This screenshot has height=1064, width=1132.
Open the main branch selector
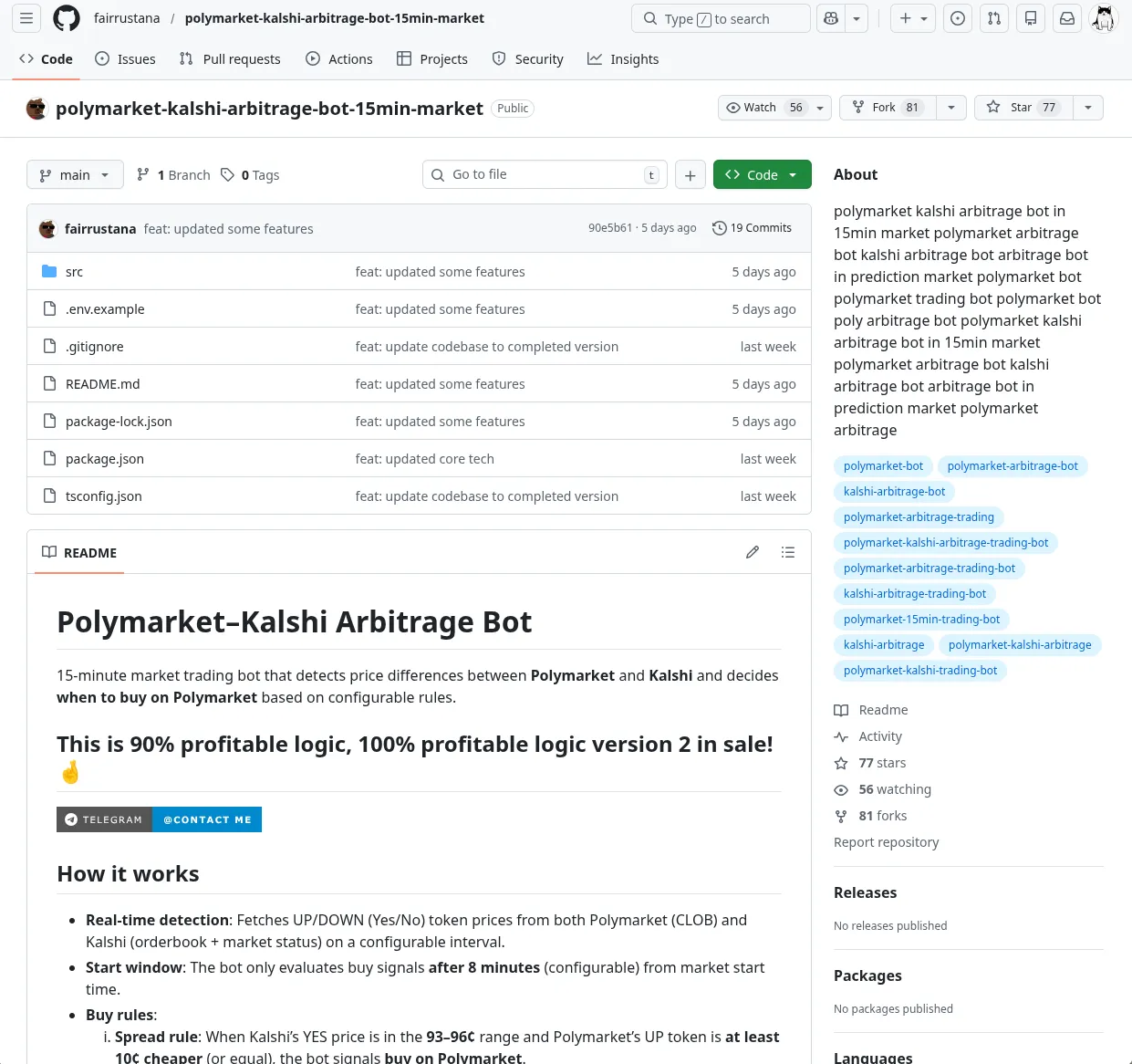tap(75, 174)
